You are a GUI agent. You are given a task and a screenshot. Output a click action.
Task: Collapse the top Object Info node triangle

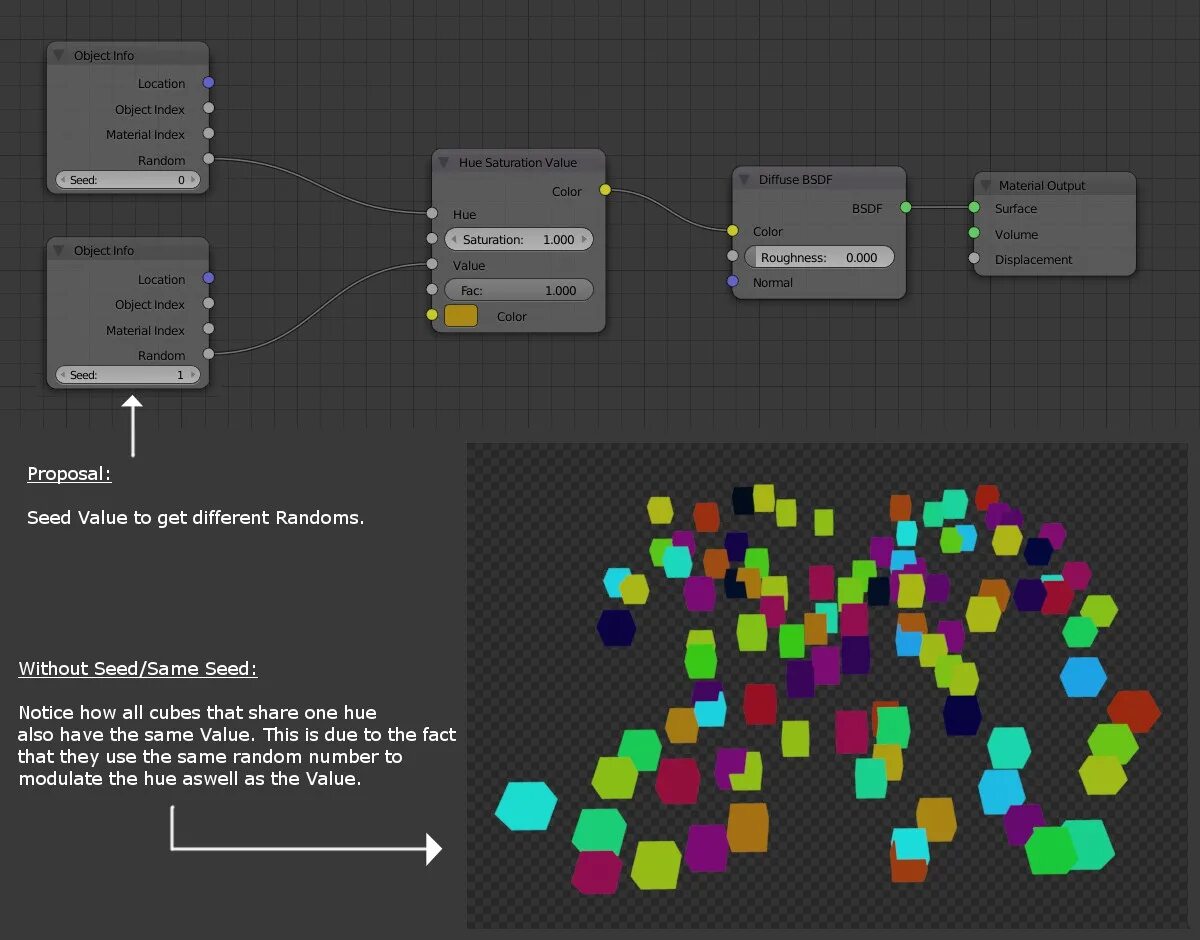click(59, 56)
